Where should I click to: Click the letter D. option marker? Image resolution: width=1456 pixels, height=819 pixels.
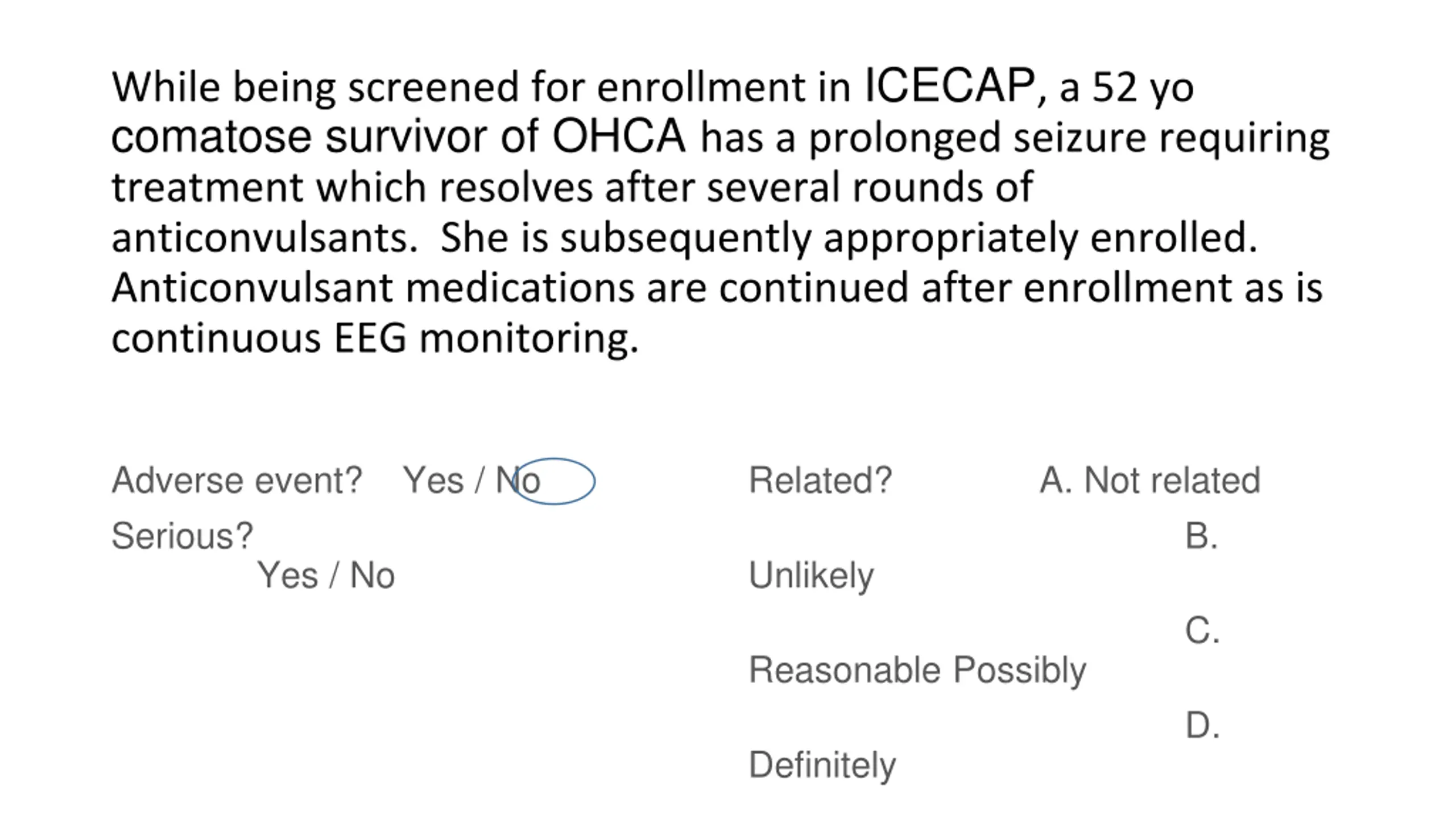click(x=1202, y=726)
